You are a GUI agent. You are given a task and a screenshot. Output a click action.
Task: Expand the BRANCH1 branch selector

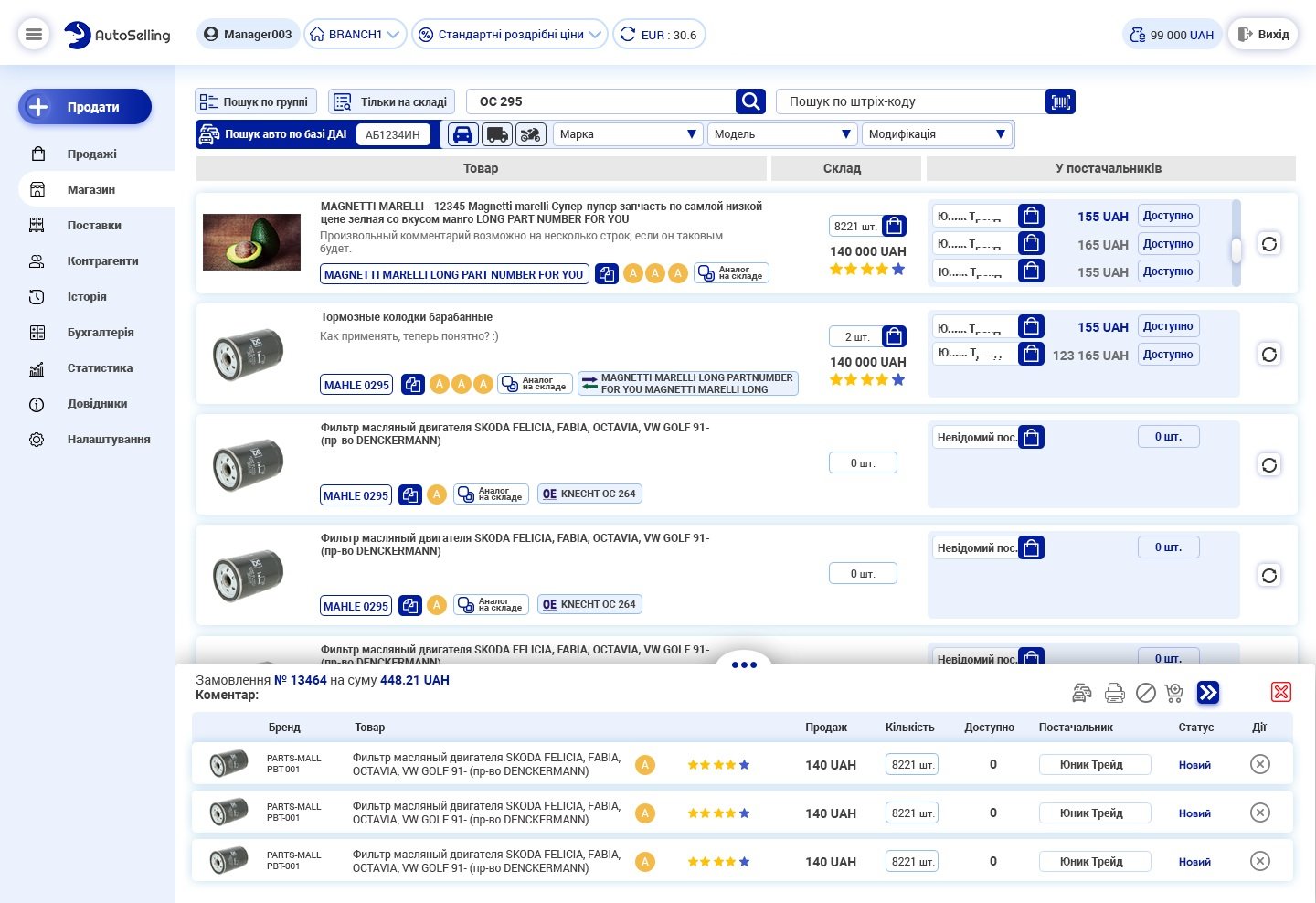pos(356,35)
